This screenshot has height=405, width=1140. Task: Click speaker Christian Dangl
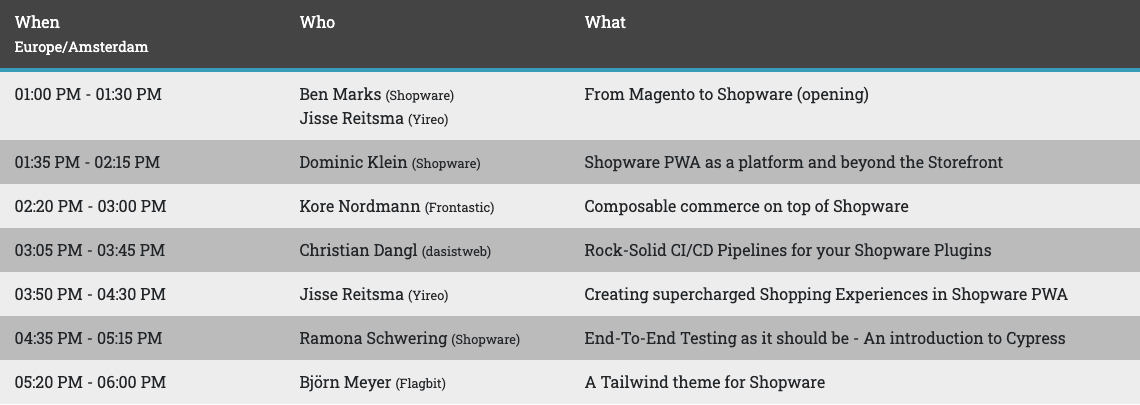coord(358,251)
